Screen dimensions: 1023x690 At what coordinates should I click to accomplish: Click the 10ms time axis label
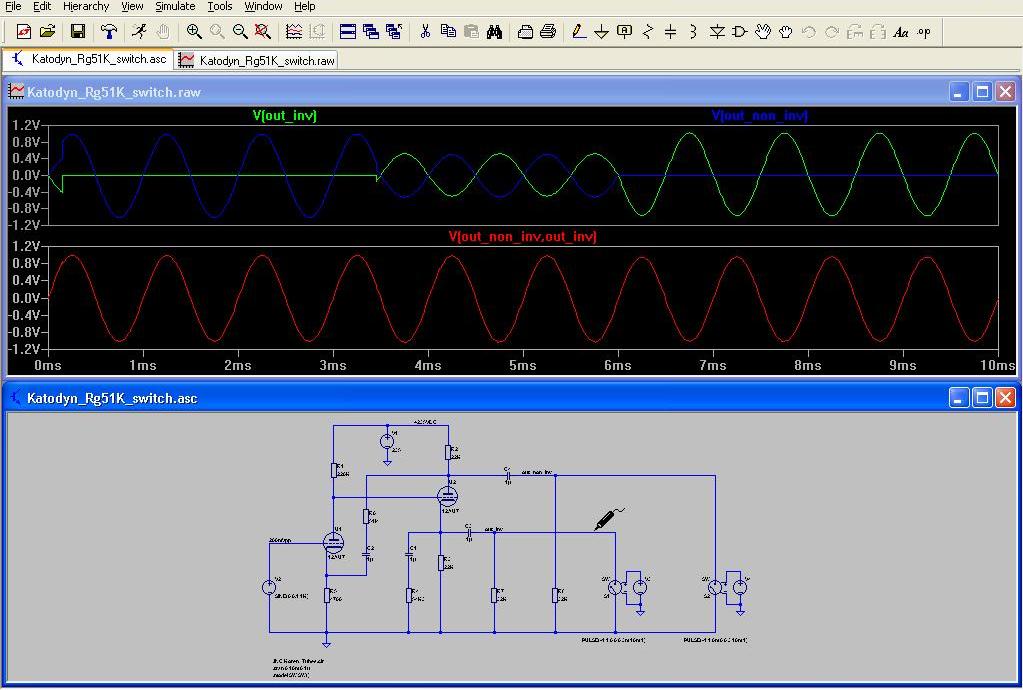[998, 365]
